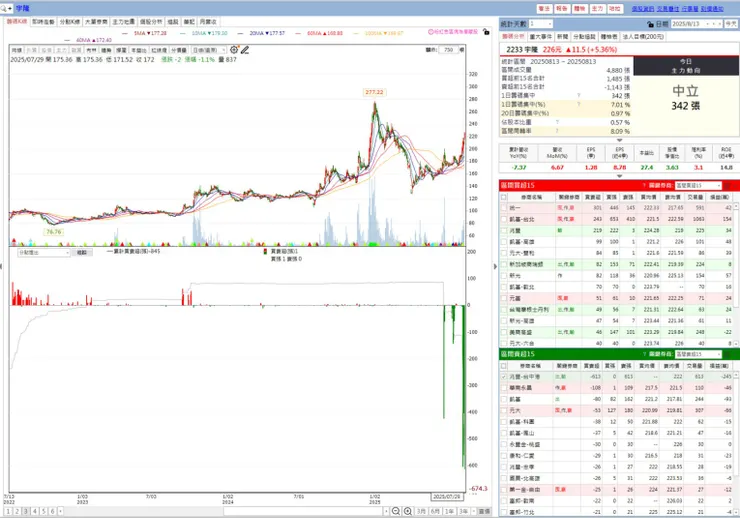Image resolution: width=740 pixels, height=518 pixels.
Task: Open the 關鍵券商 dropdown in the red header
Action: click(698, 186)
